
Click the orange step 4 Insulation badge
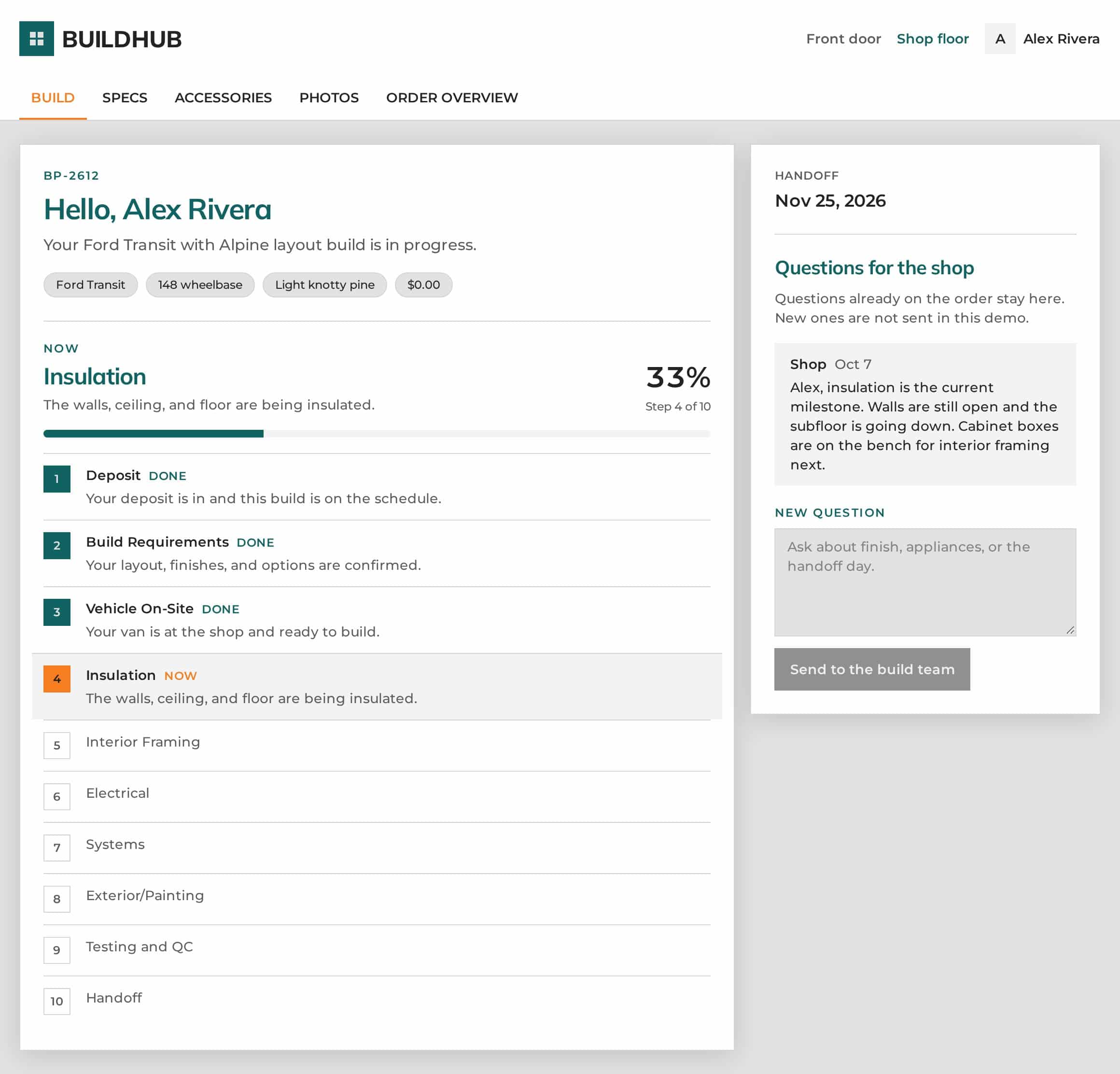click(56, 678)
